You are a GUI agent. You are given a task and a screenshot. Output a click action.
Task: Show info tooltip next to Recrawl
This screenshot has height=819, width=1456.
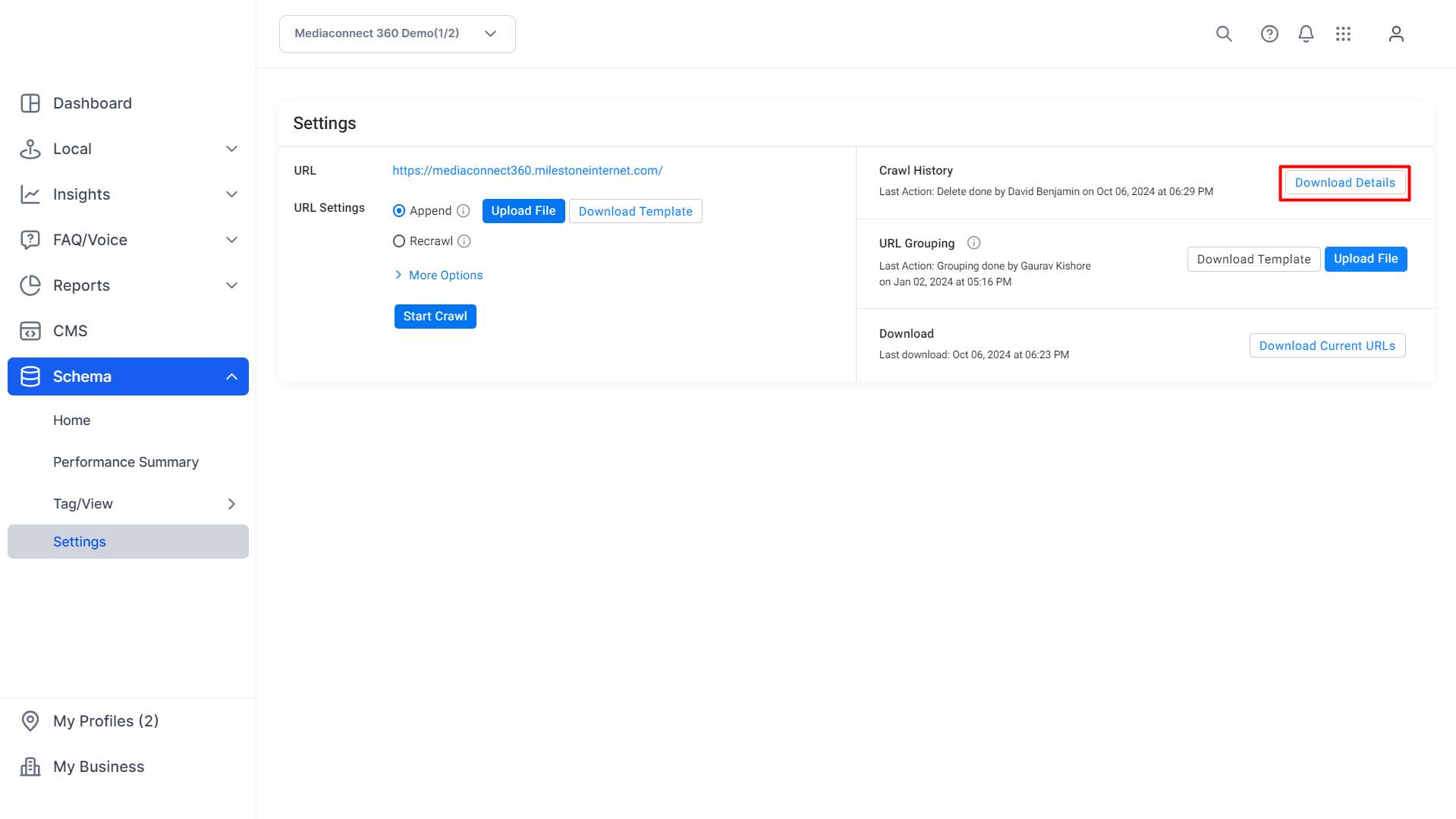tap(464, 241)
